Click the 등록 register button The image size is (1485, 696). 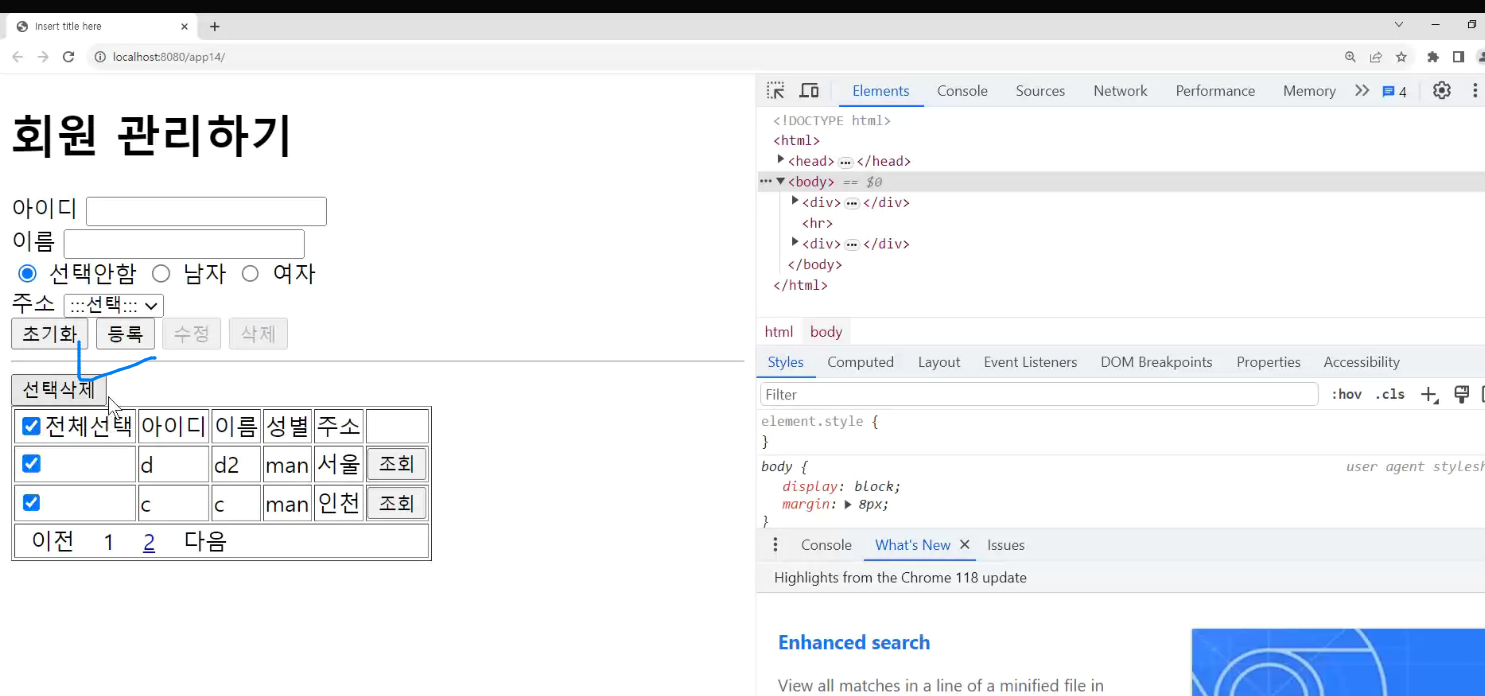[x=125, y=334]
